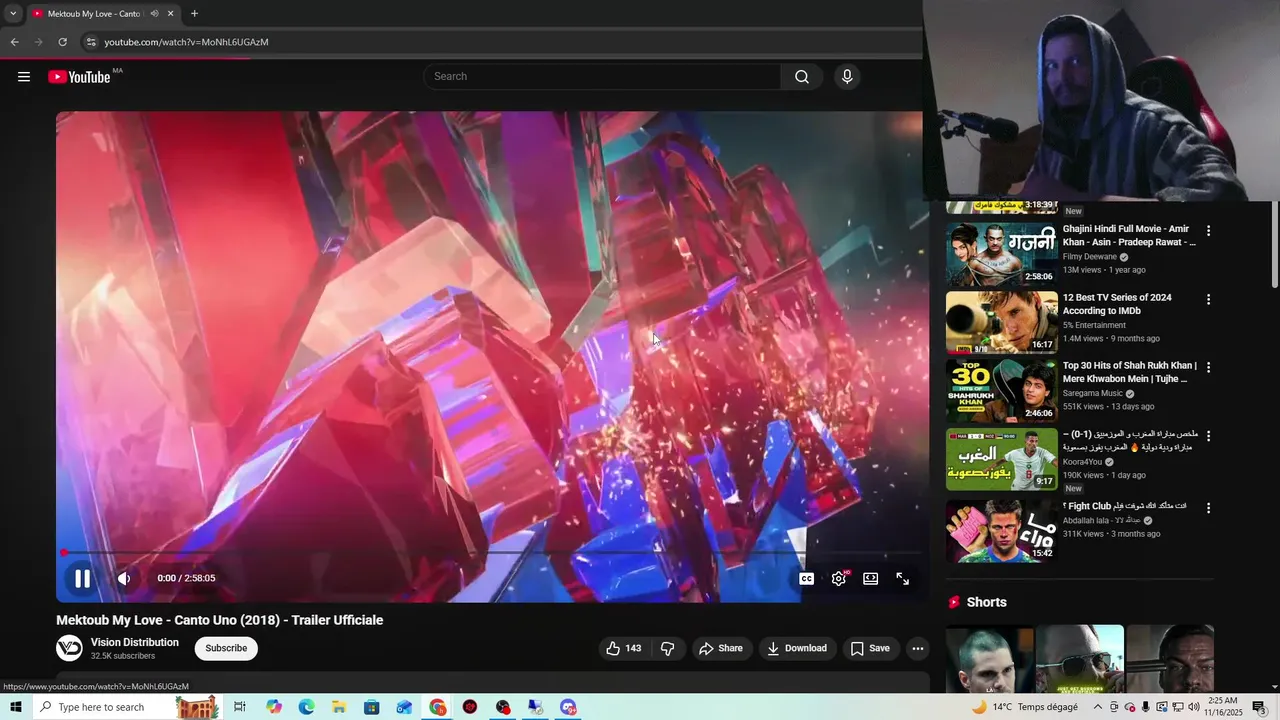Screen dimensions: 1280x720
Task: Subscribe to Vision Distribution channel
Action: 226,648
